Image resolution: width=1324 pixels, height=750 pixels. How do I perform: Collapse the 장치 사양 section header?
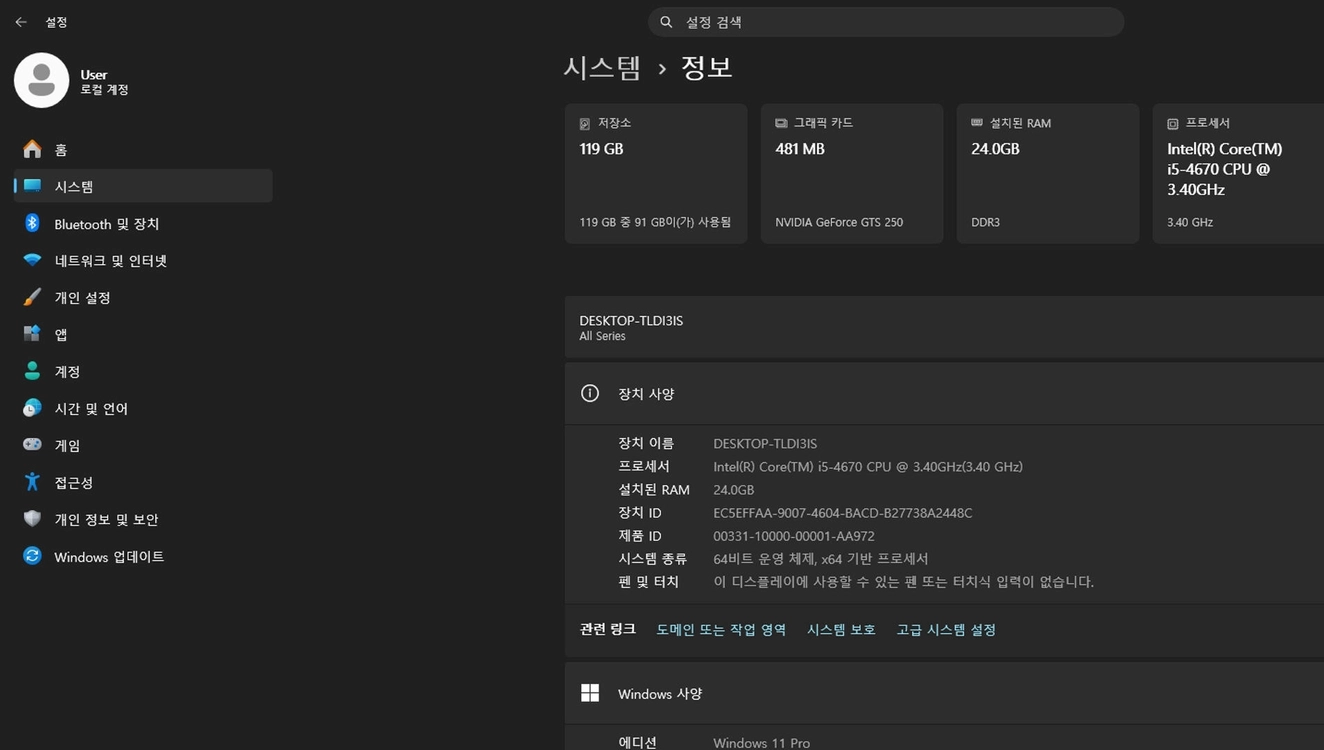[x=944, y=393]
